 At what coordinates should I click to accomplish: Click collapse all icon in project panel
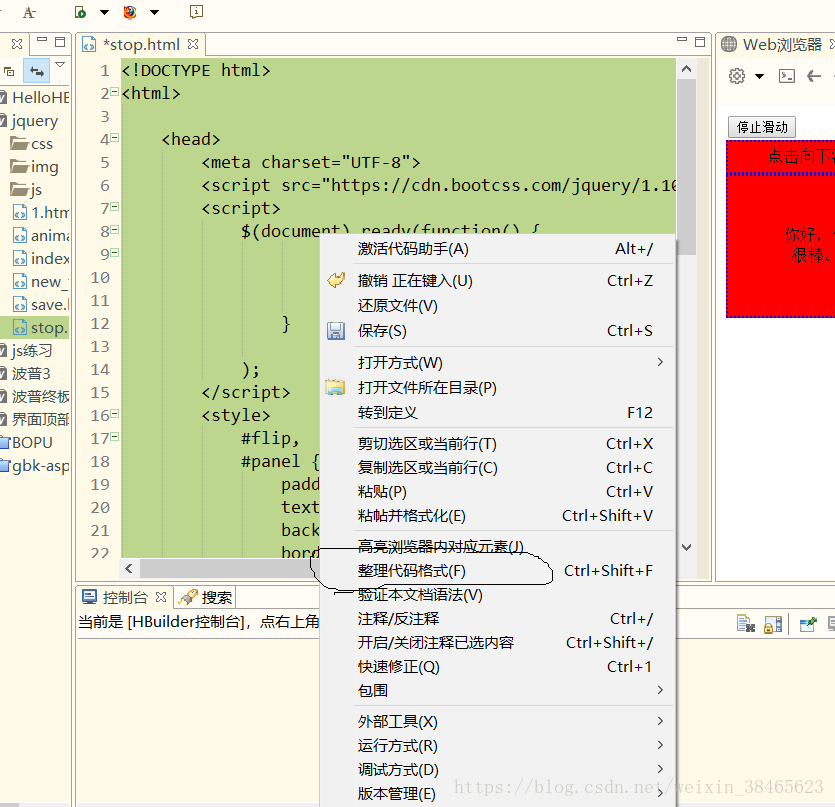[9, 71]
